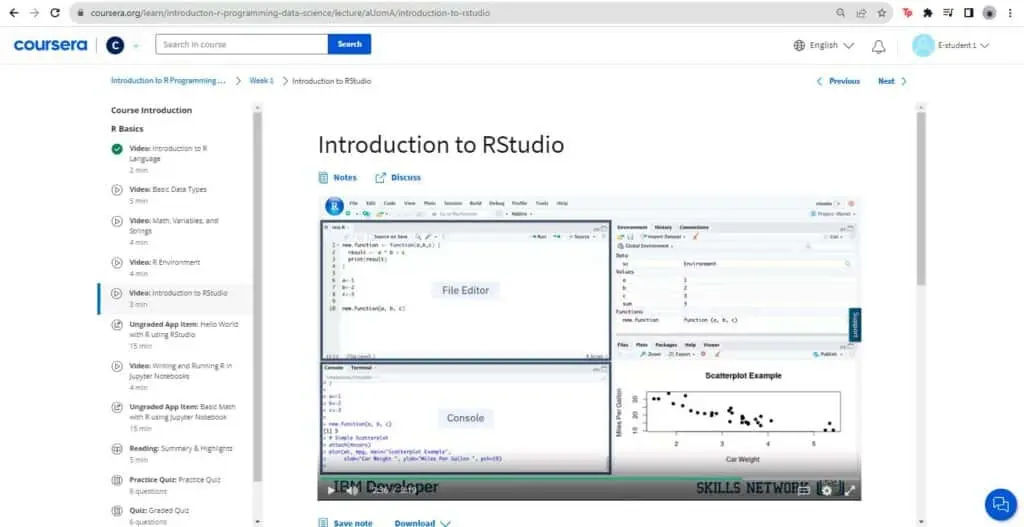Open the video transcript captions icon
The height and width of the screenshot is (527, 1024).
pos(805,490)
